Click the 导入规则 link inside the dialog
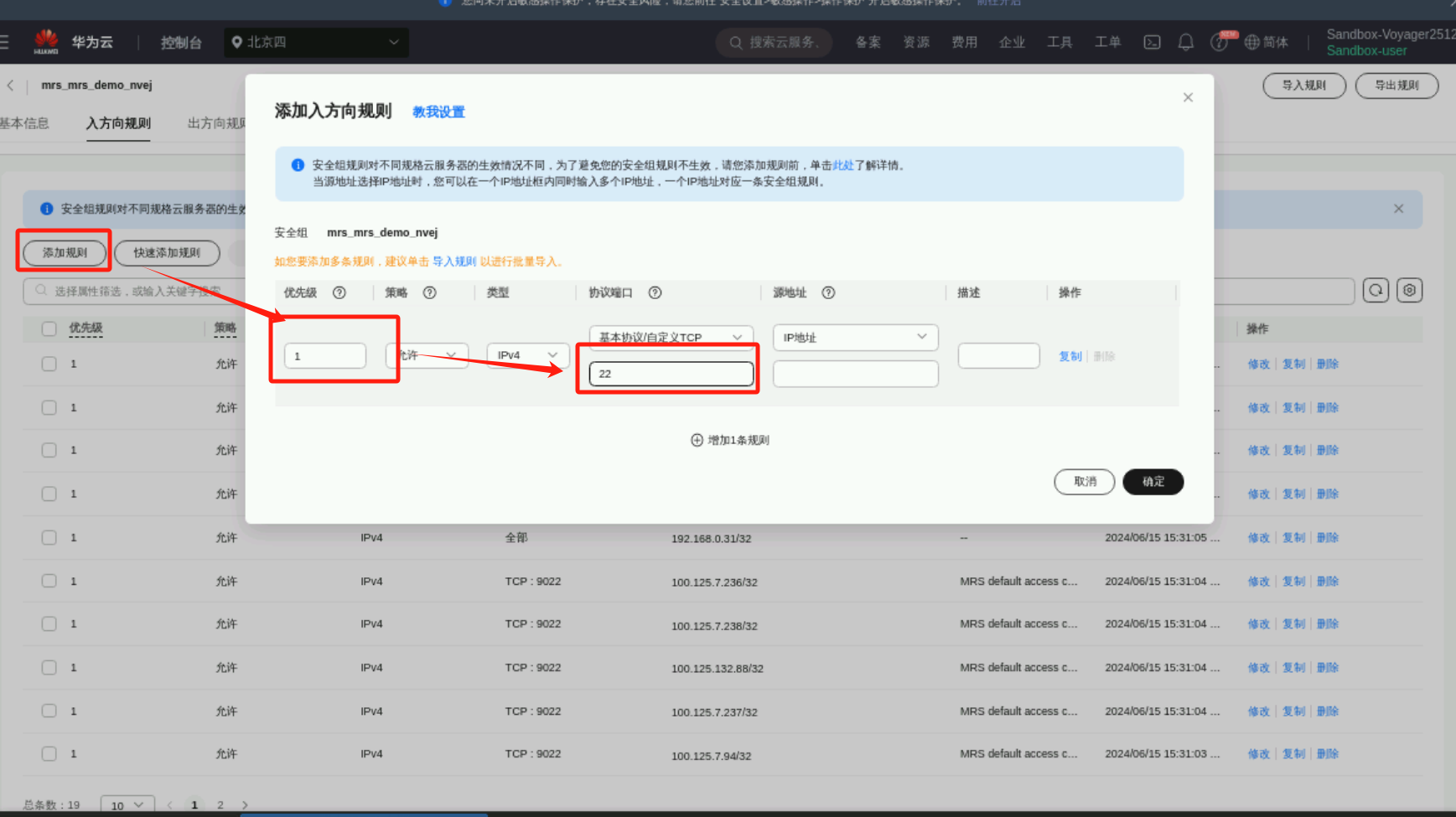The width and height of the screenshot is (1456, 817). coord(454,261)
